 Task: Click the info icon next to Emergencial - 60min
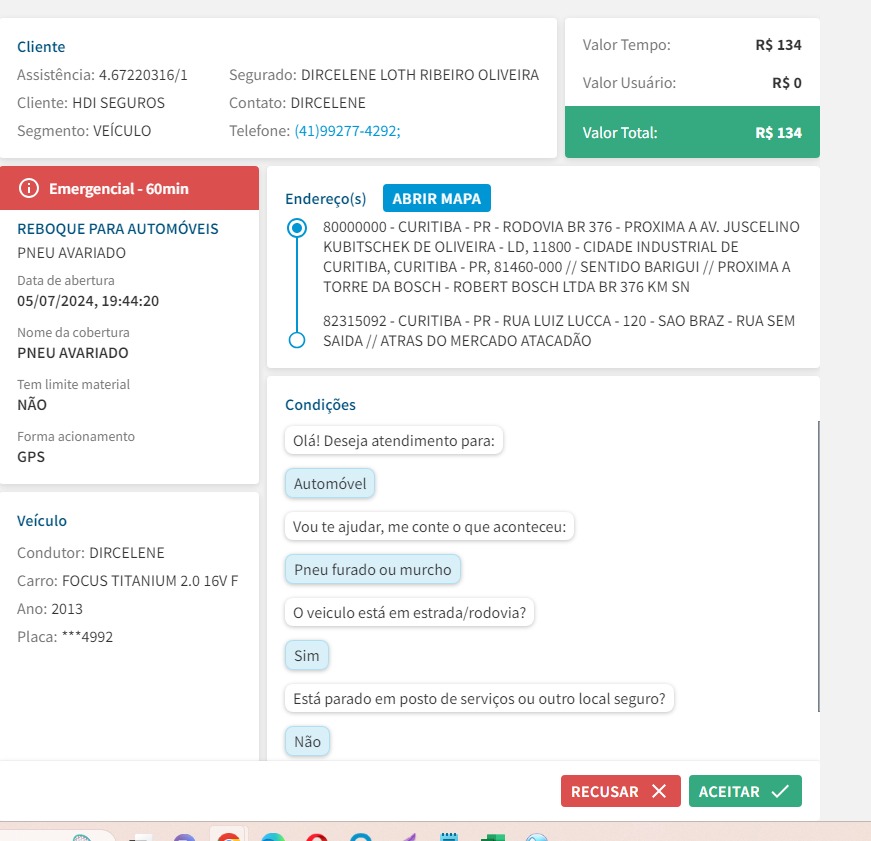(29, 188)
